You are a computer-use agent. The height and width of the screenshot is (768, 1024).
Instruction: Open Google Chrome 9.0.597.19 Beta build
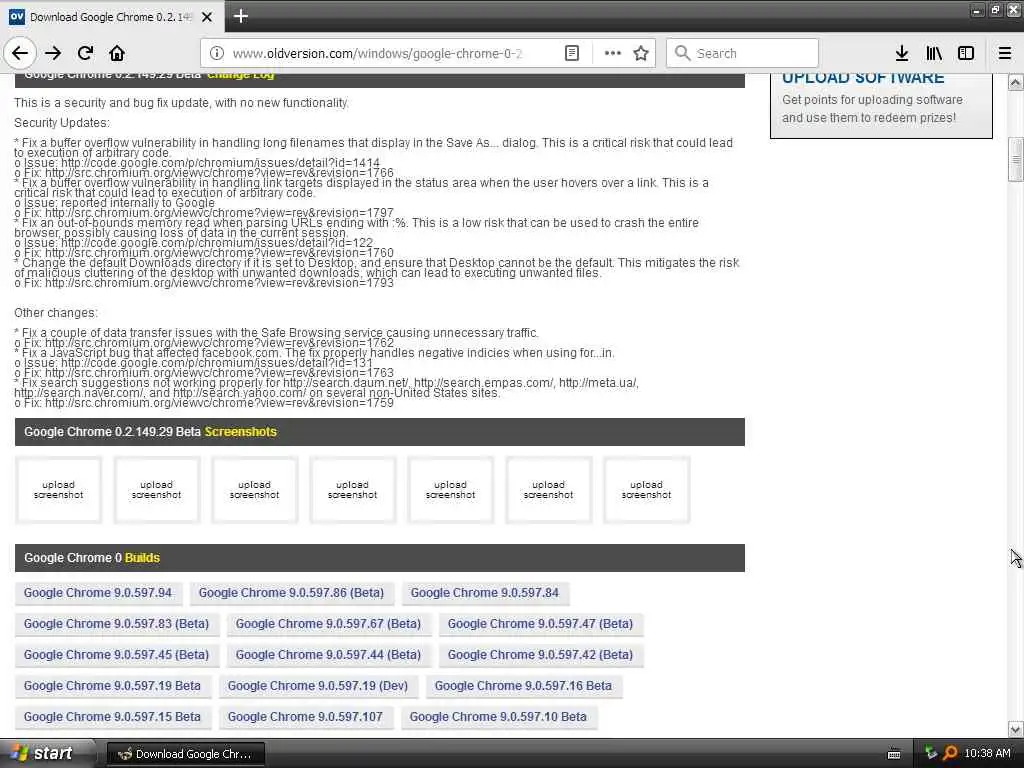[112, 686]
